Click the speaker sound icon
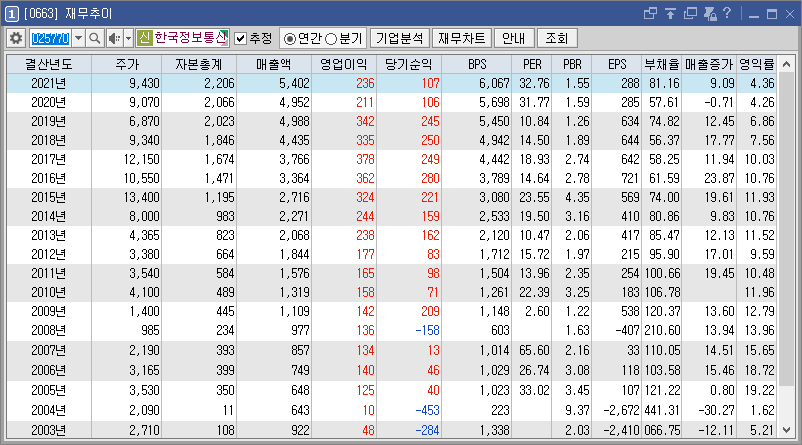 coord(115,38)
